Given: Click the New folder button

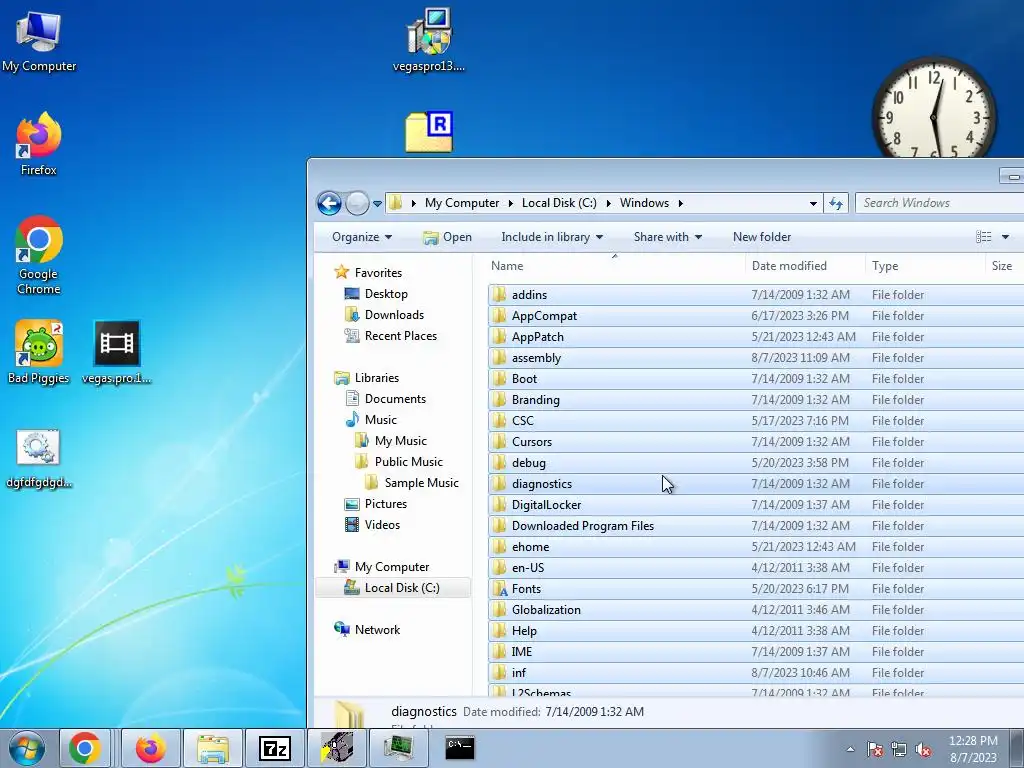Looking at the screenshot, I should (761, 237).
